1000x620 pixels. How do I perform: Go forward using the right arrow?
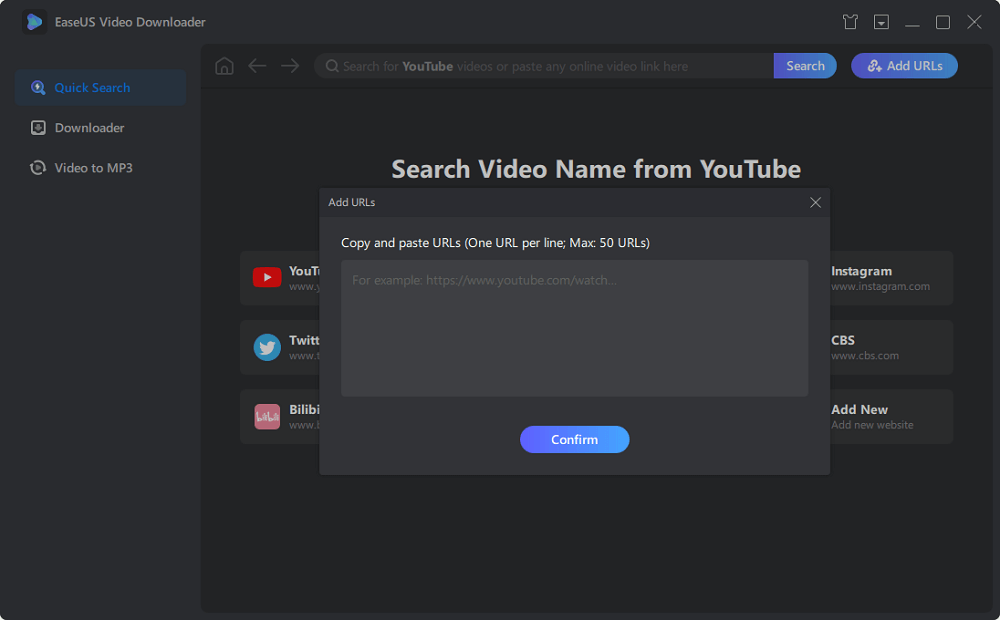pyautogui.click(x=290, y=66)
